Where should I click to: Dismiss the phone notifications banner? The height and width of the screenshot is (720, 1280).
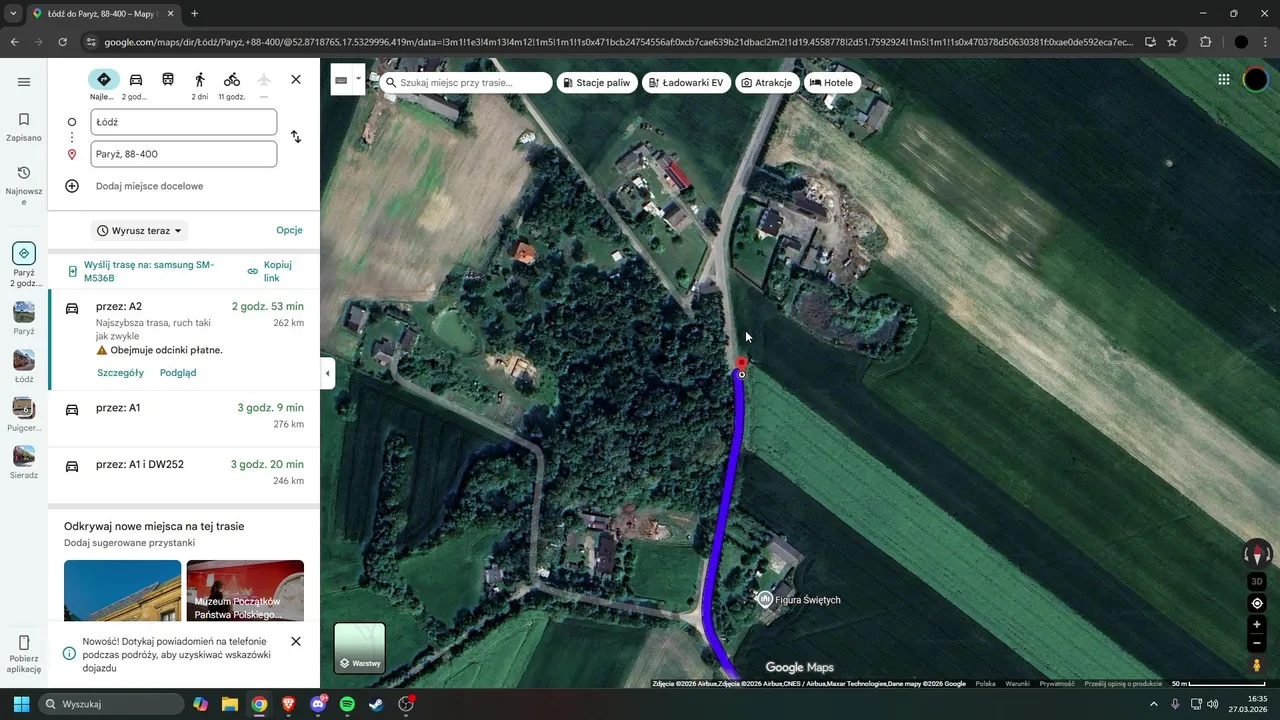click(x=296, y=641)
